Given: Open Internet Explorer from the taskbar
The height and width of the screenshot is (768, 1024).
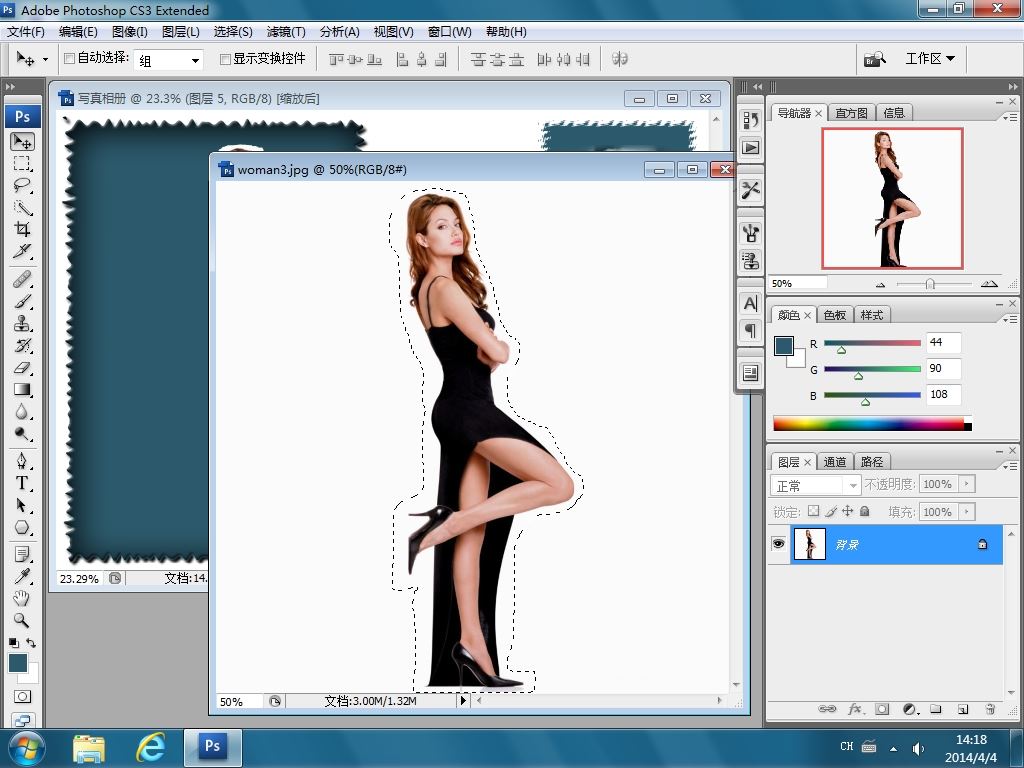Looking at the screenshot, I should [x=151, y=746].
